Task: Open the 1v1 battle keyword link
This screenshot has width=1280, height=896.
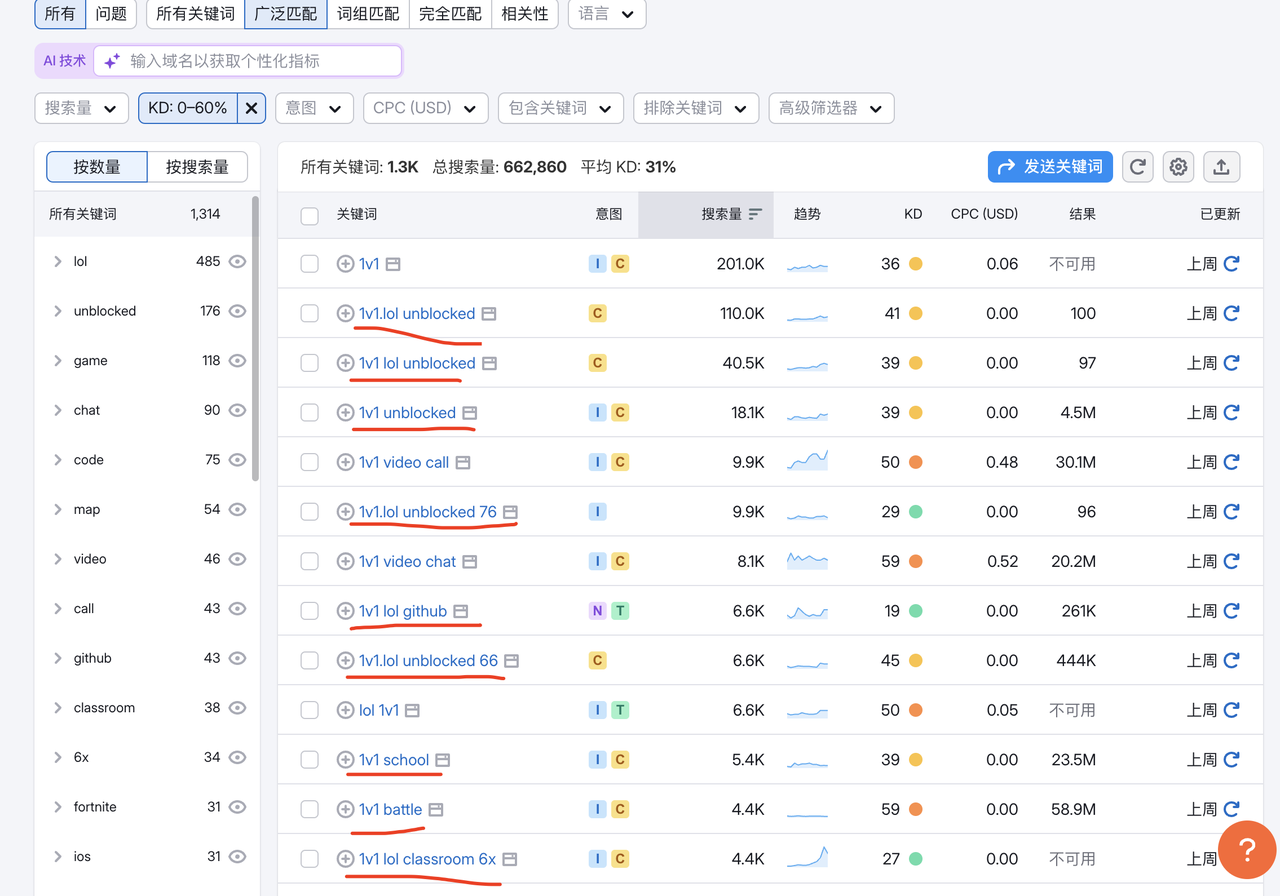Action: [390, 809]
